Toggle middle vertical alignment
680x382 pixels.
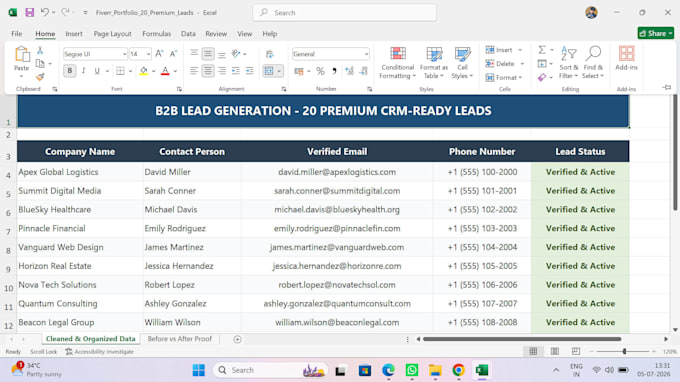[x=208, y=54]
